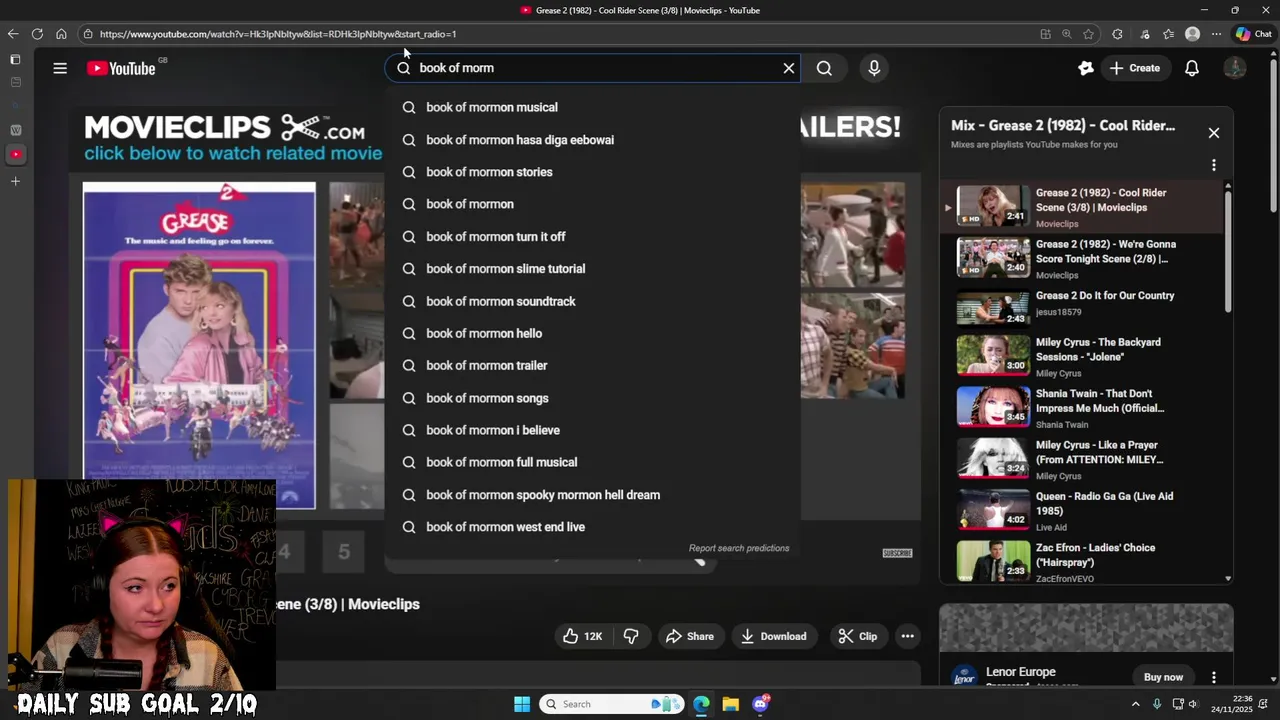Click the SUBSCRIBE watermark on the video
Screen dimensions: 1280x720
[897, 553]
